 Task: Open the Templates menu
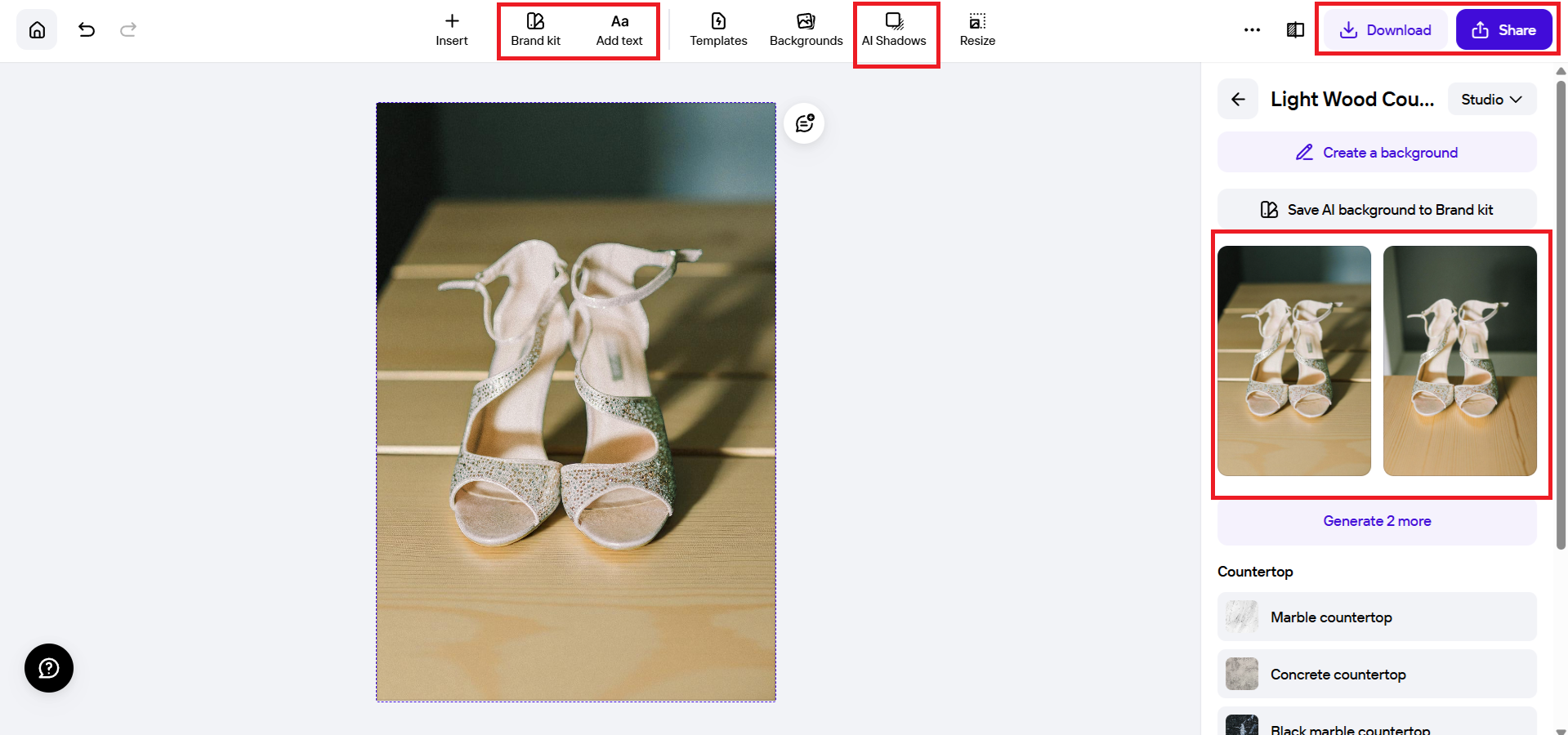coord(718,30)
